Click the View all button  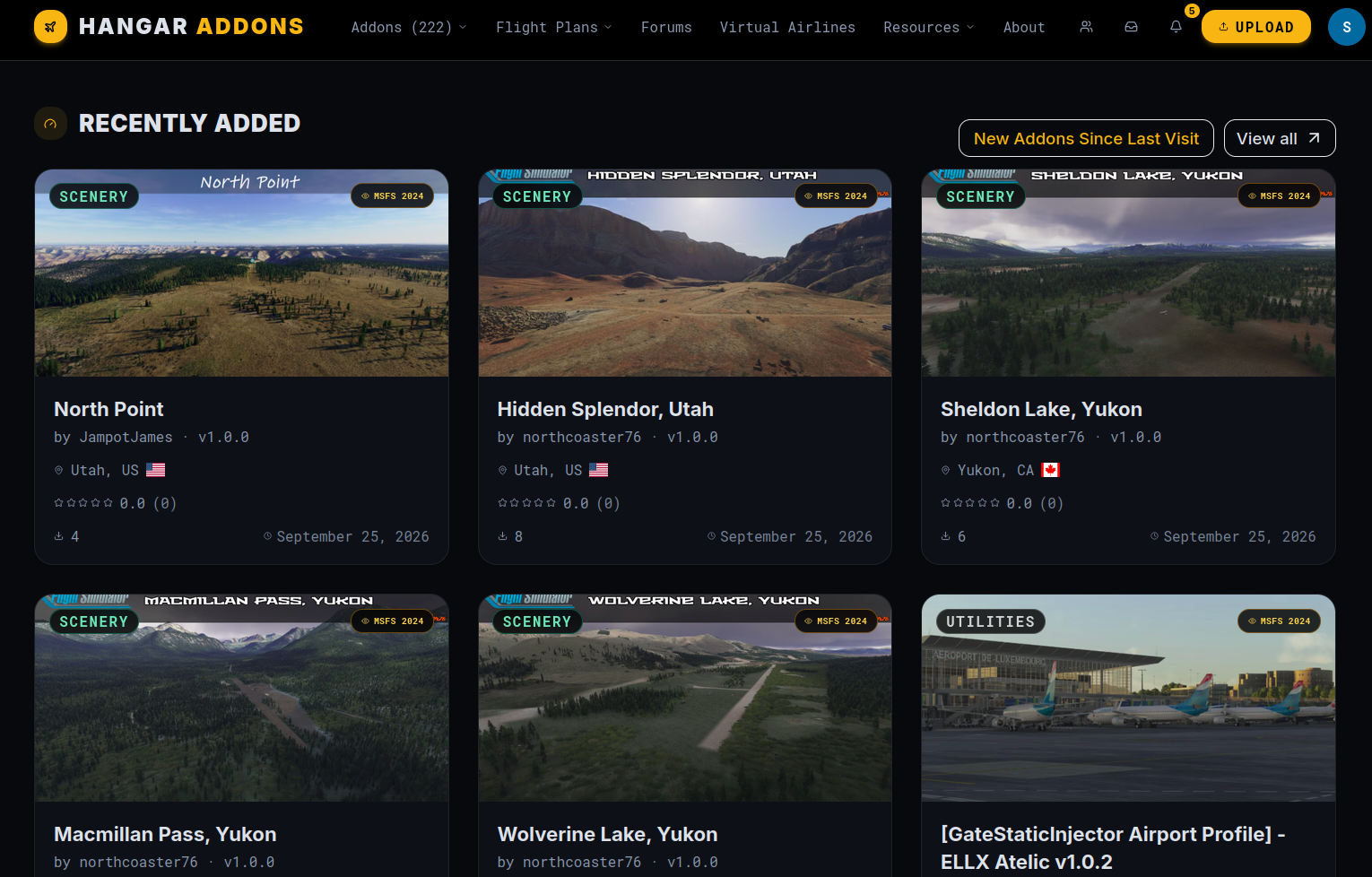click(x=1280, y=138)
